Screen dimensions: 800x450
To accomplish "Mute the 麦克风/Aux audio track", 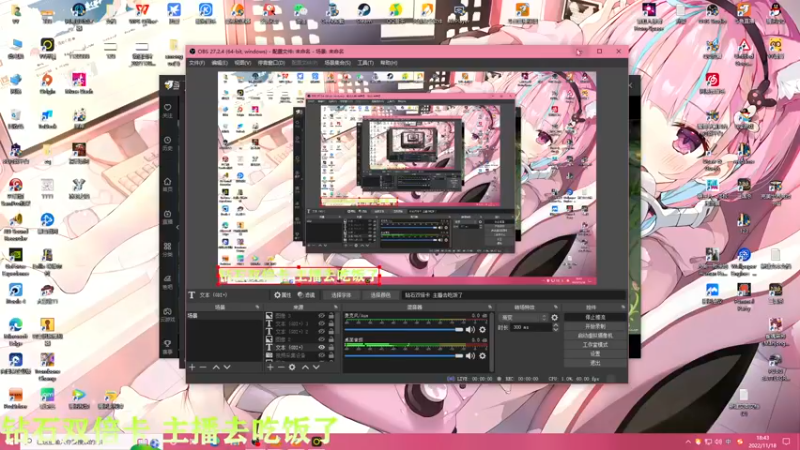I will click(470, 330).
